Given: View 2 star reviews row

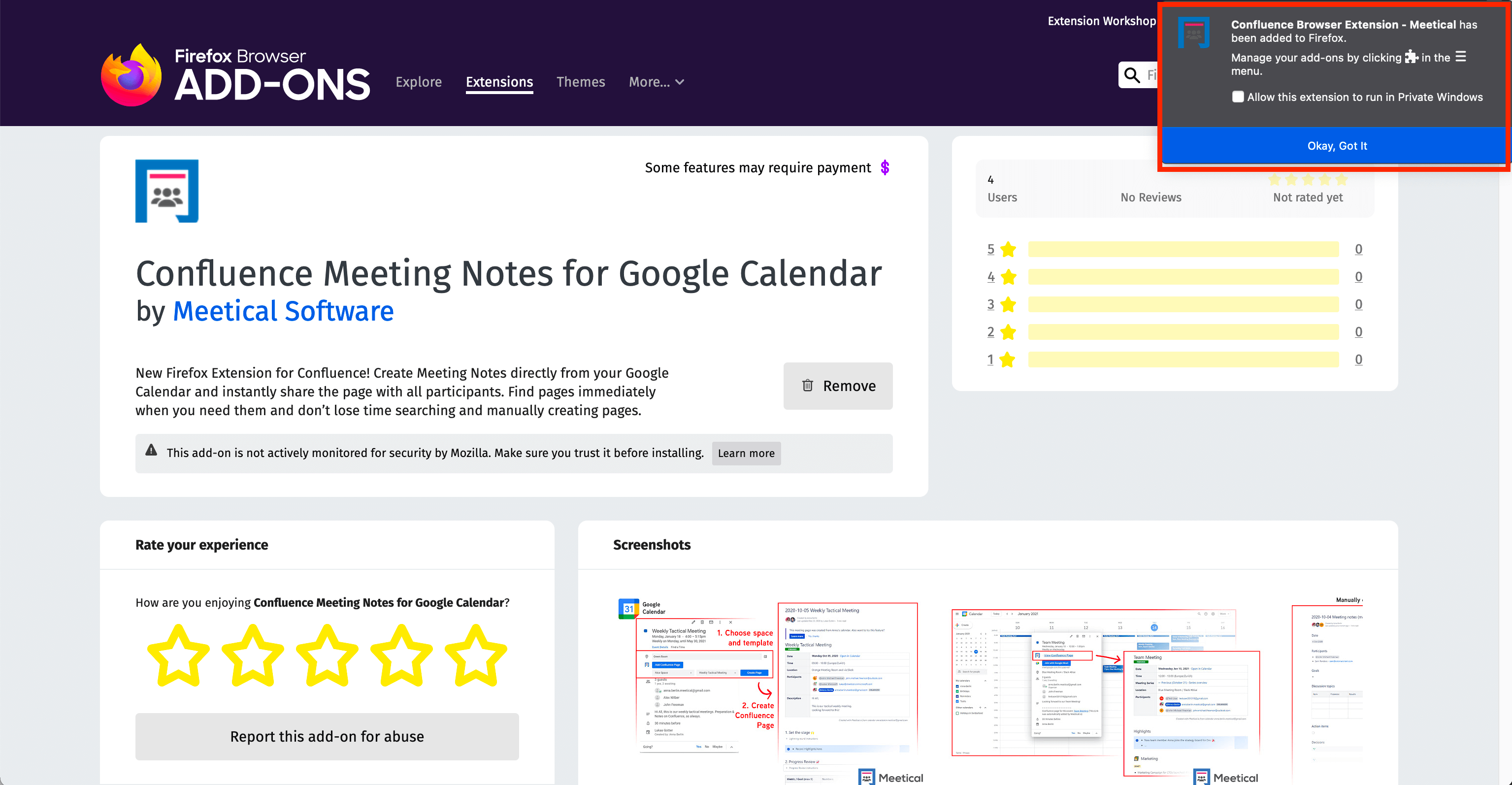Looking at the screenshot, I should (1175, 332).
